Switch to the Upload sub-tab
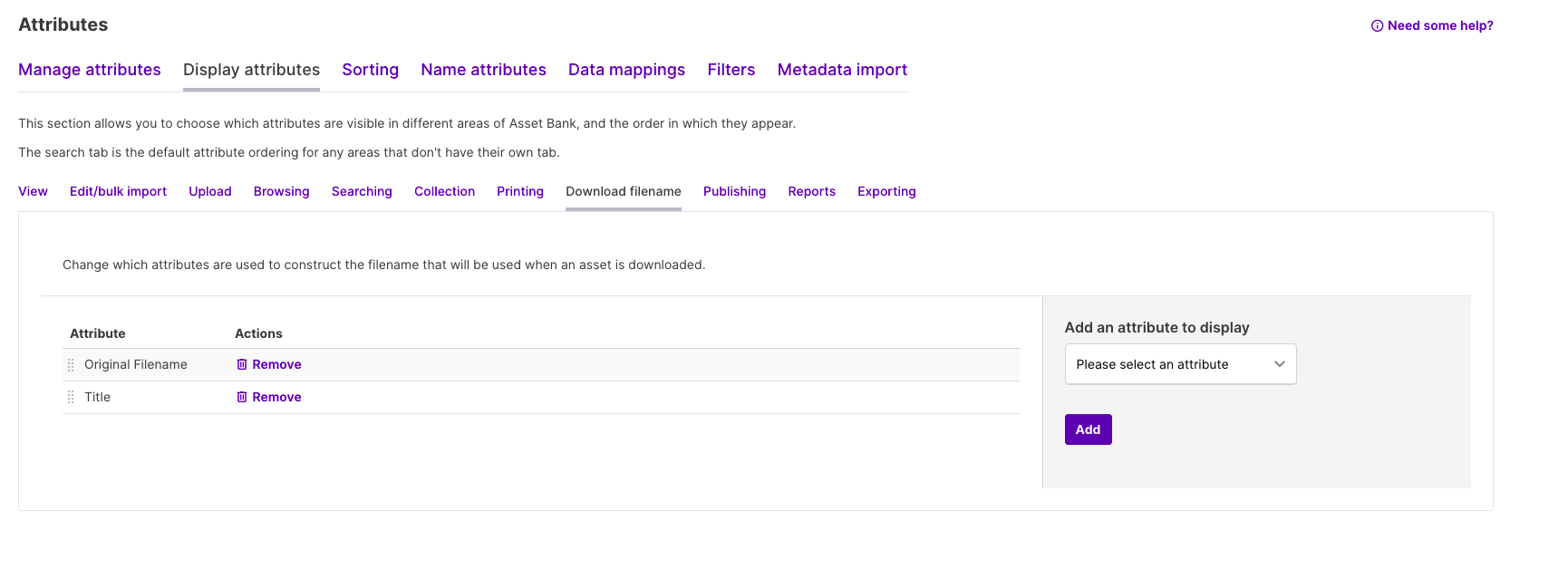The height and width of the screenshot is (579, 1568). [x=210, y=191]
